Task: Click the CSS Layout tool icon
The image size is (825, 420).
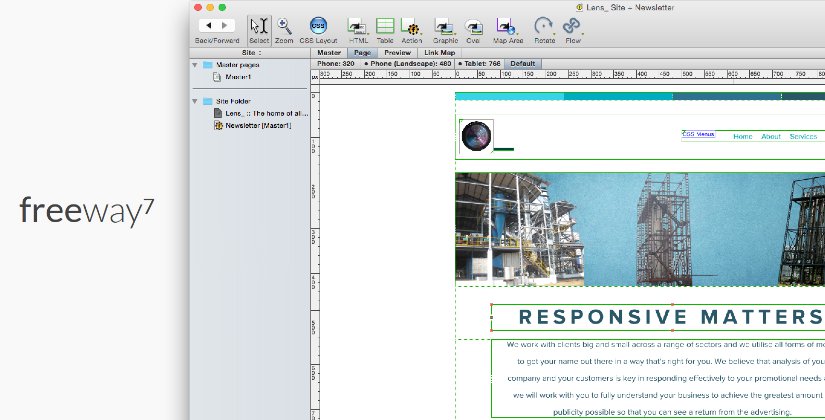Action: [x=318, y=27]
